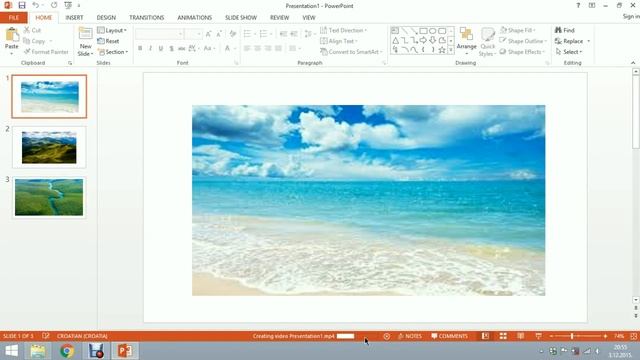Viewport: 640px width, 360px height.
Task: Open the font name combo box
Action: (159, 34)
